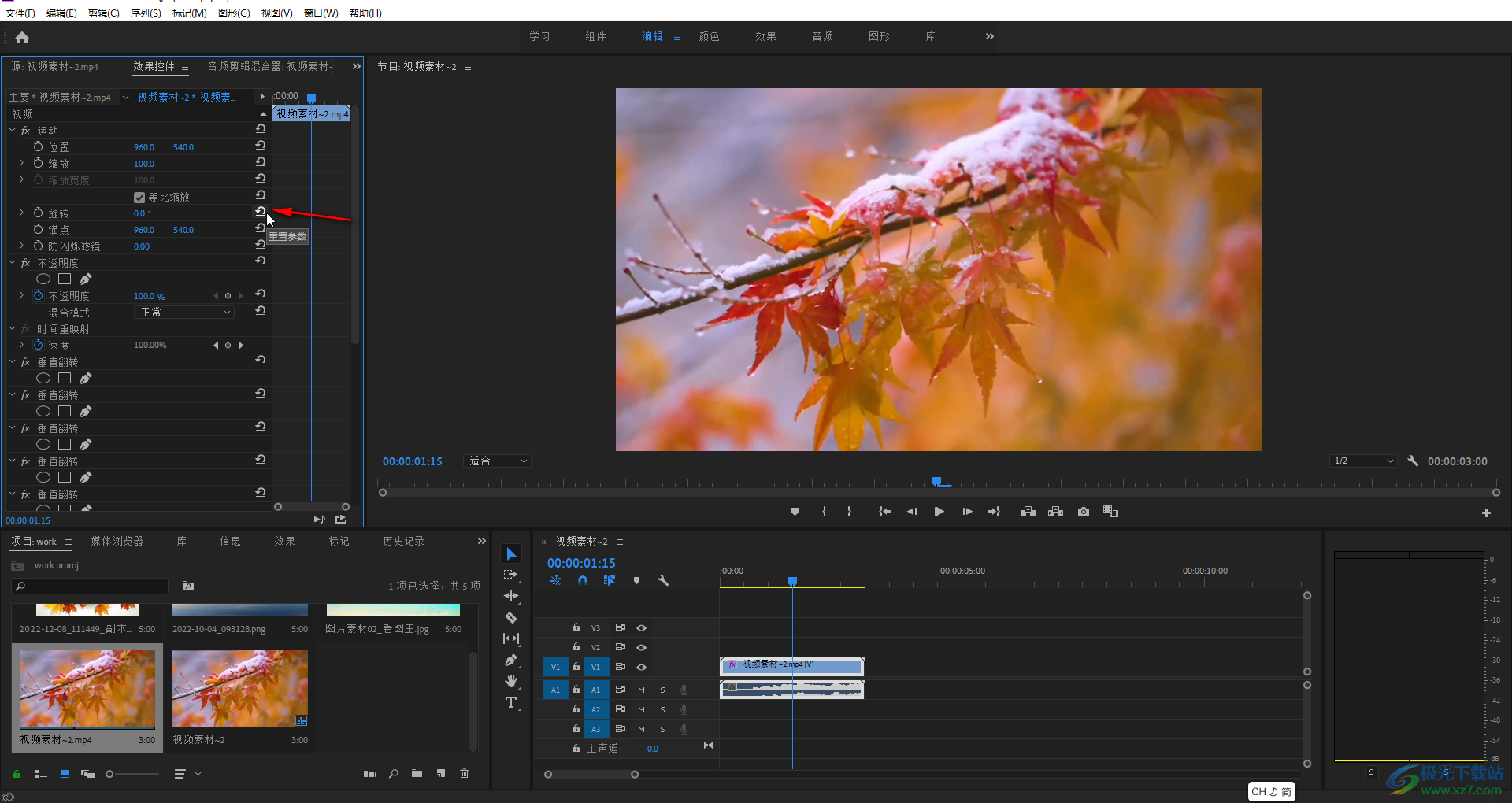Solo the A2 audio track
Screen dimensions: 1512x803
point(662,709)
